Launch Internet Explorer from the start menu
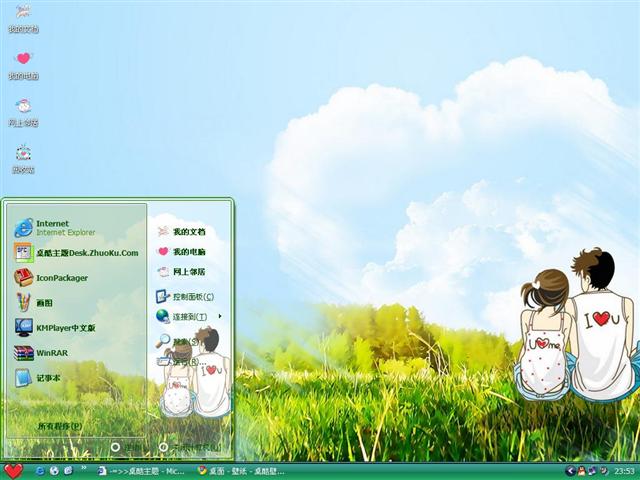This screenshot has width=640, height=480. 55,228
